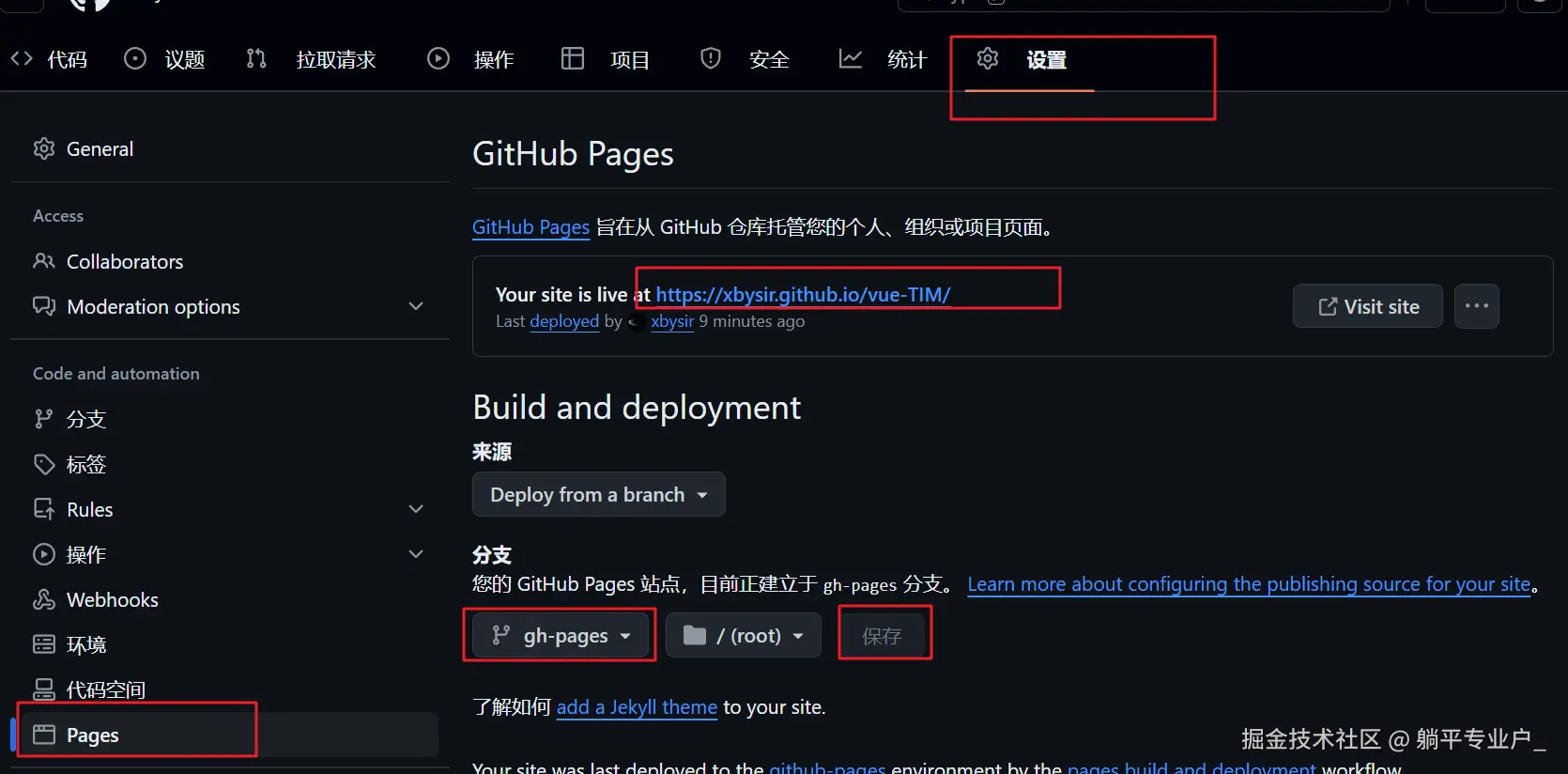Click the server icon next to 环境
Screen dimensions: 1568x774
pyautogui.click(x=44, y=644)
